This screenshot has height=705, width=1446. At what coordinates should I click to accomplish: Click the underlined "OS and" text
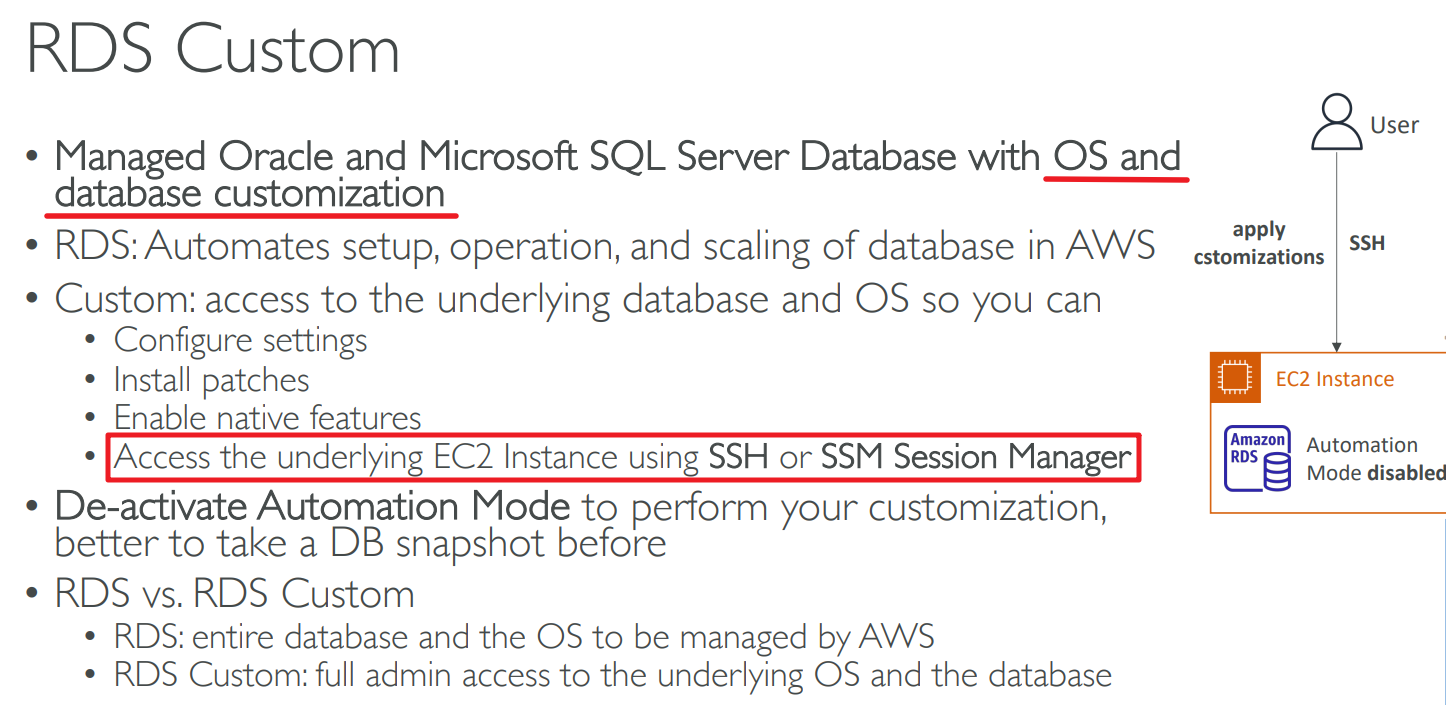[x=1116, y=157]
